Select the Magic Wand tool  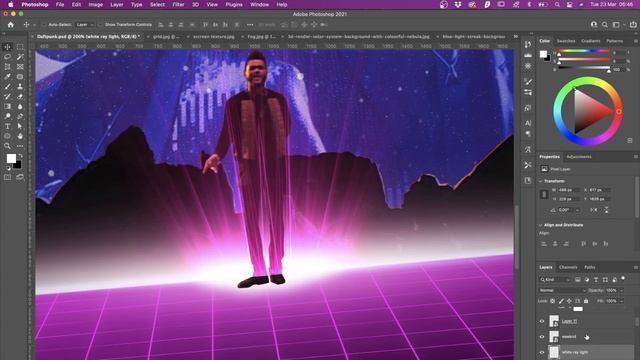(20, 57)
